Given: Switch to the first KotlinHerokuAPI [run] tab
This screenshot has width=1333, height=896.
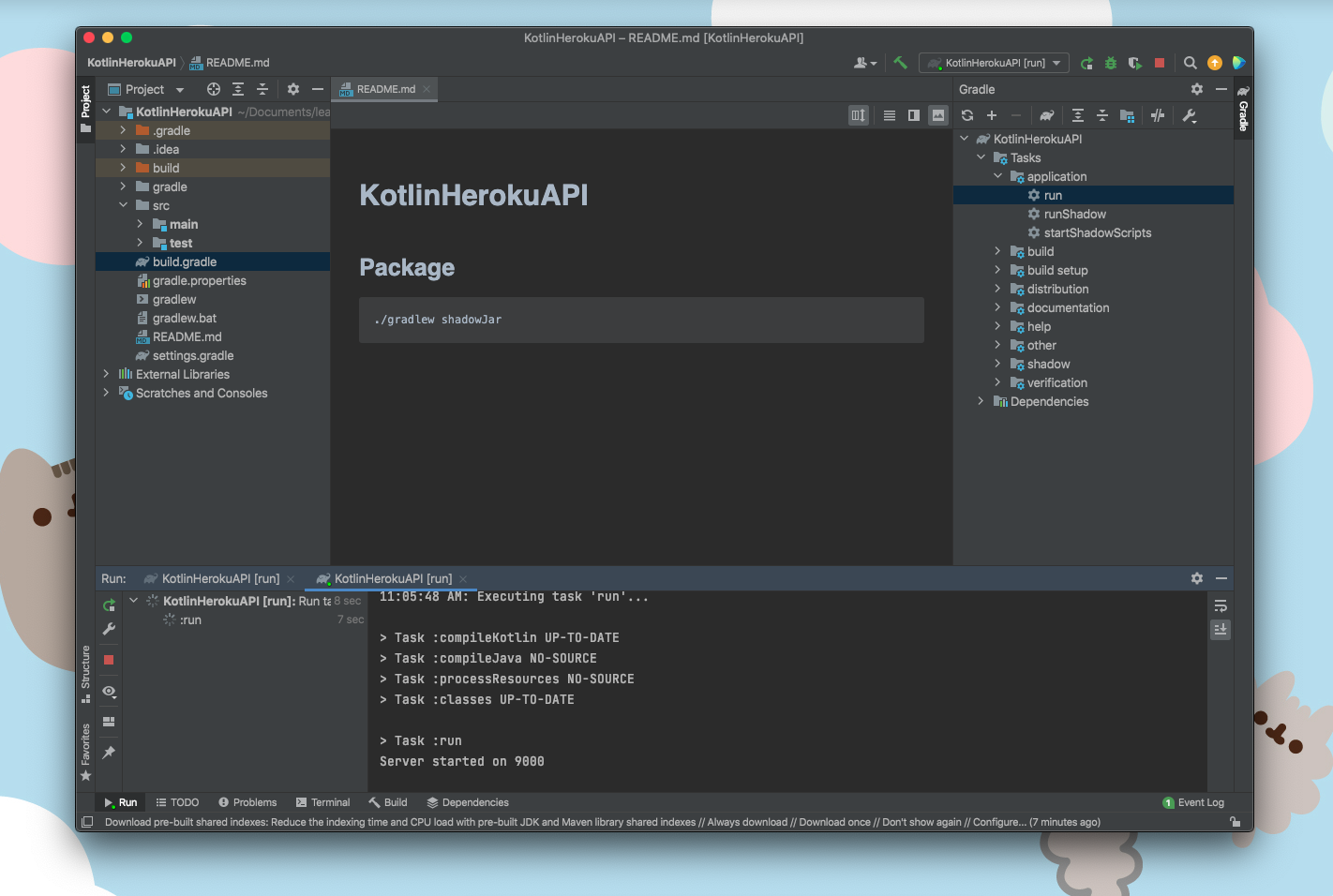Looking at the screenshot, I should click(x=219, y=578).
